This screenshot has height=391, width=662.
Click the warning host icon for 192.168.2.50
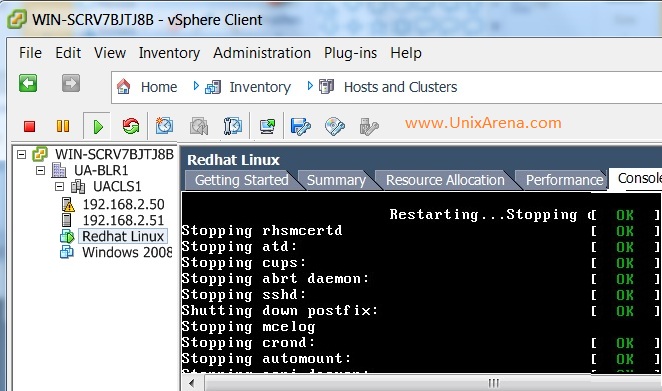click(x=68, y=204)
